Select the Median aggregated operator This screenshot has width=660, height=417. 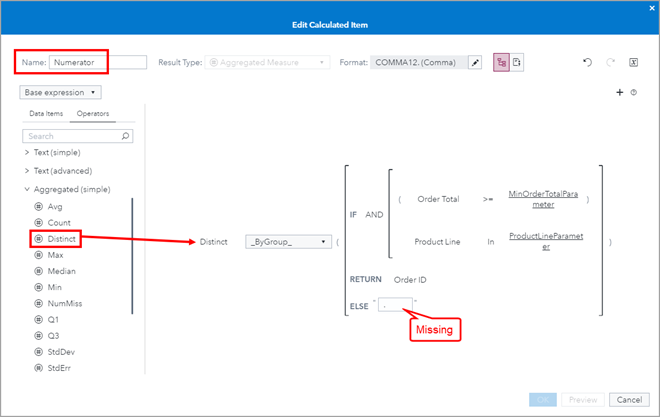coord(62,273)
